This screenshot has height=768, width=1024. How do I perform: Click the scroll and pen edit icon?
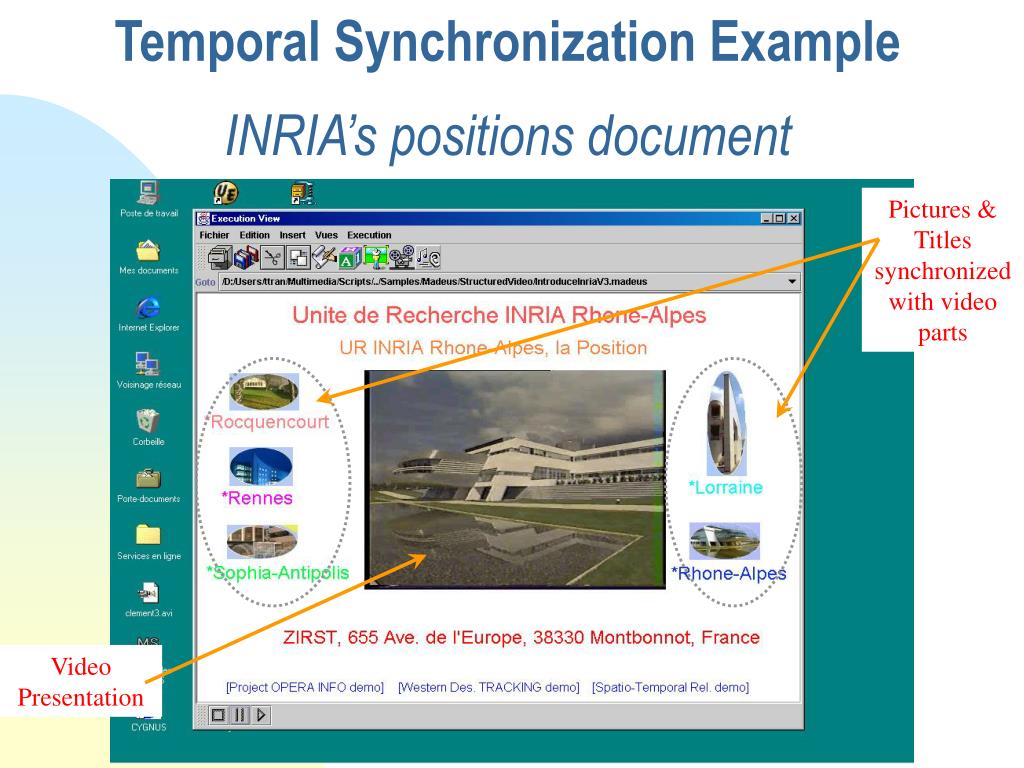[x=324, y=257]
